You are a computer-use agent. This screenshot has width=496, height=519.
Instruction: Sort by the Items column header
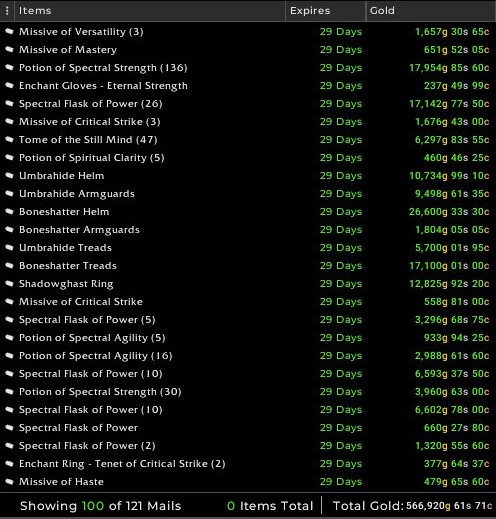coord(150,11)
